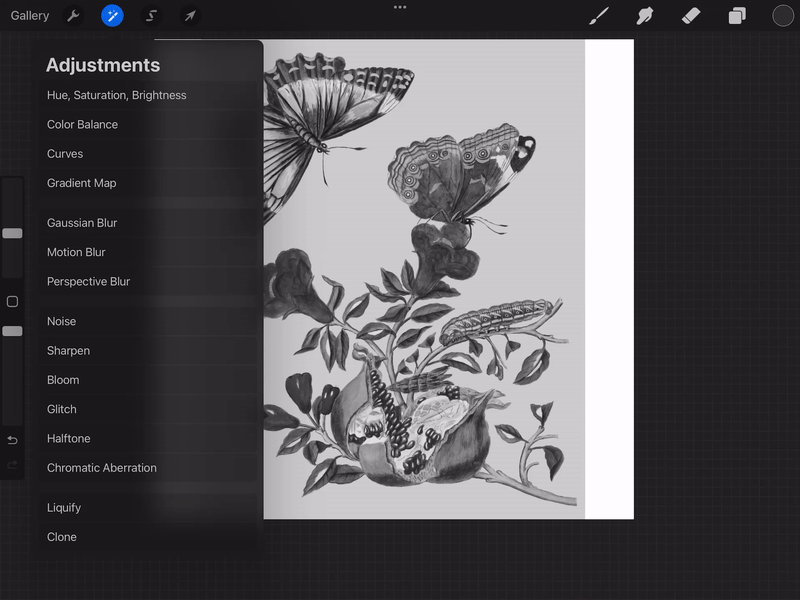The image size is (800, 600).
Task: Tap the three-dot handle at top center
Action: [400, 7]
